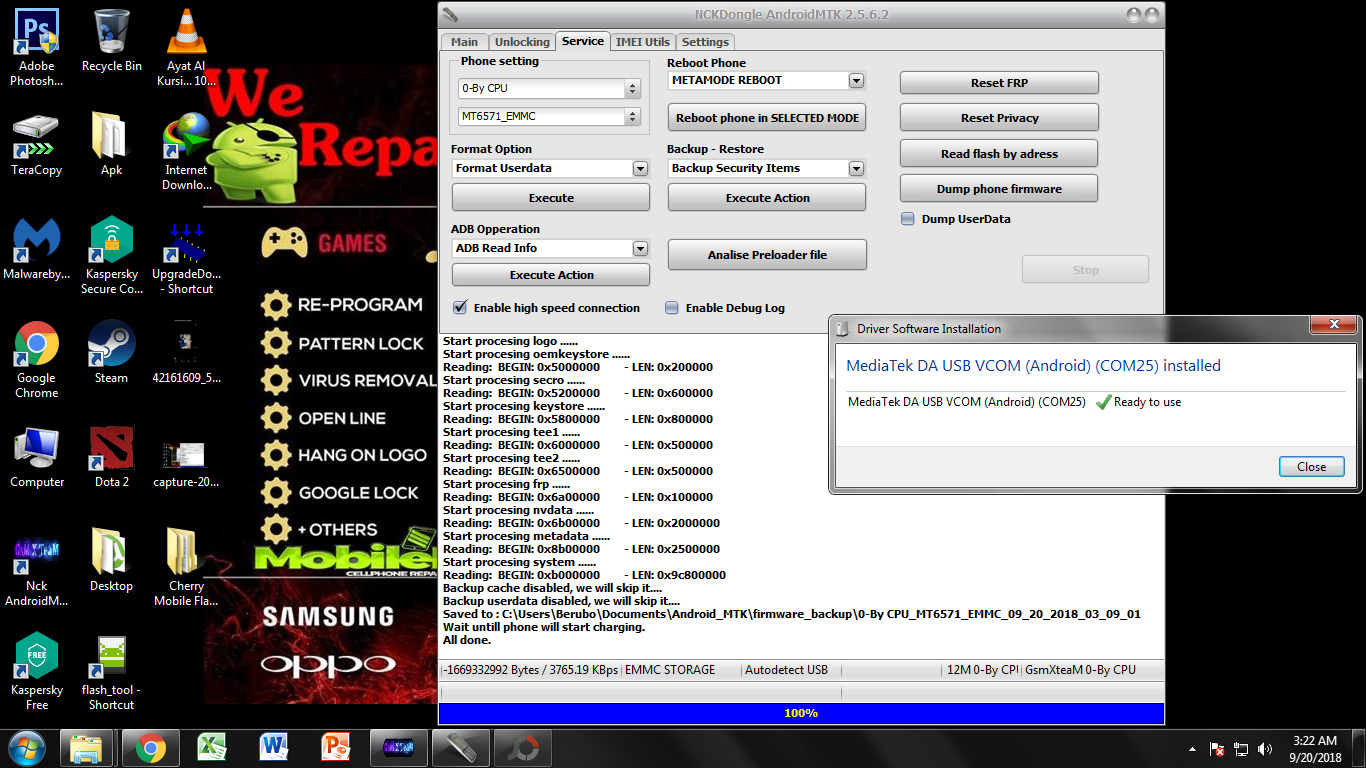1366x768 pixels.
Task: Click the Reset Privacy button
Action: coord(999,118)
